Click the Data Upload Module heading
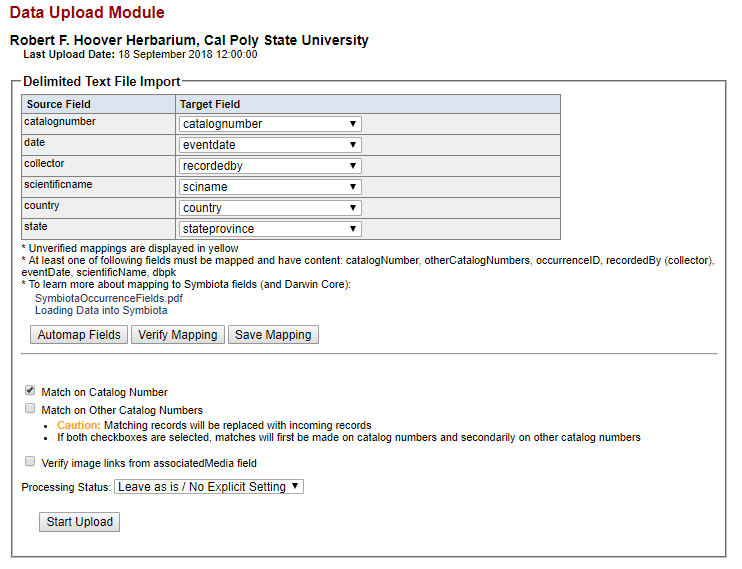 tap(87, 12)
